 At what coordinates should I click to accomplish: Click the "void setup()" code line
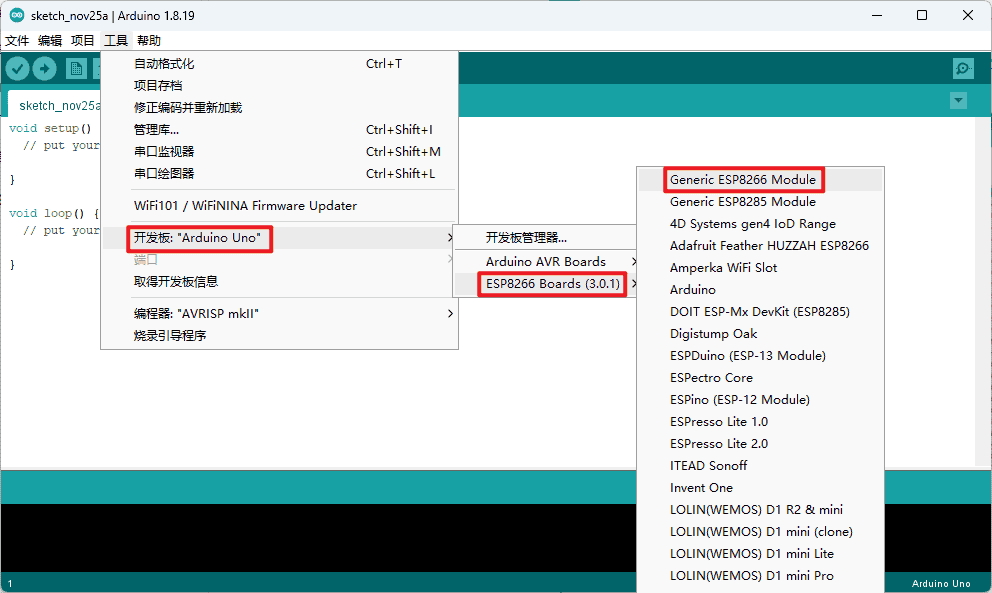(50, 128)
